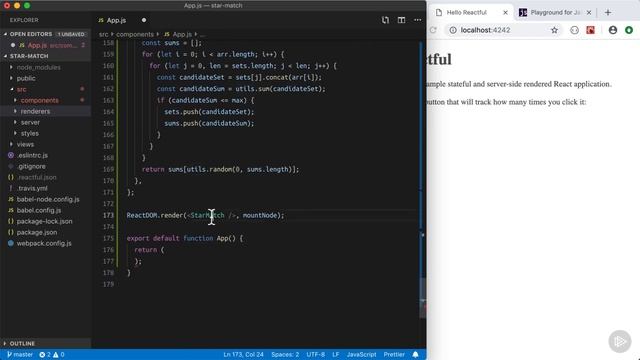Click Ln 173, Col 24 in status bar
640x360 pixels.
pyautogui.click(x=243, y=354)
